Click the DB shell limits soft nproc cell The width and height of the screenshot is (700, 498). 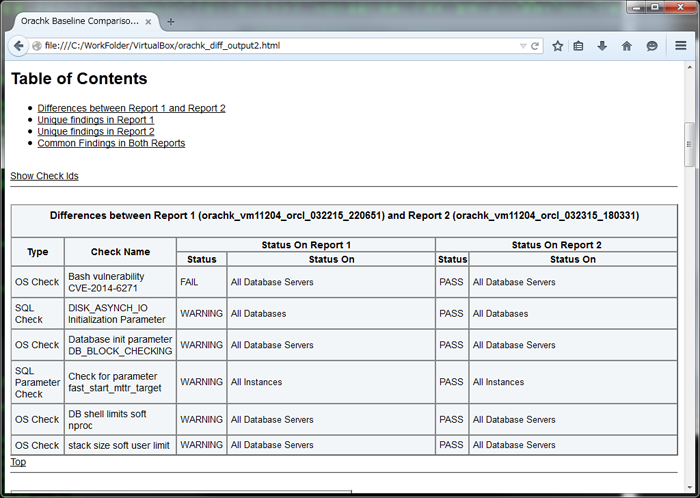pos(120,419)
